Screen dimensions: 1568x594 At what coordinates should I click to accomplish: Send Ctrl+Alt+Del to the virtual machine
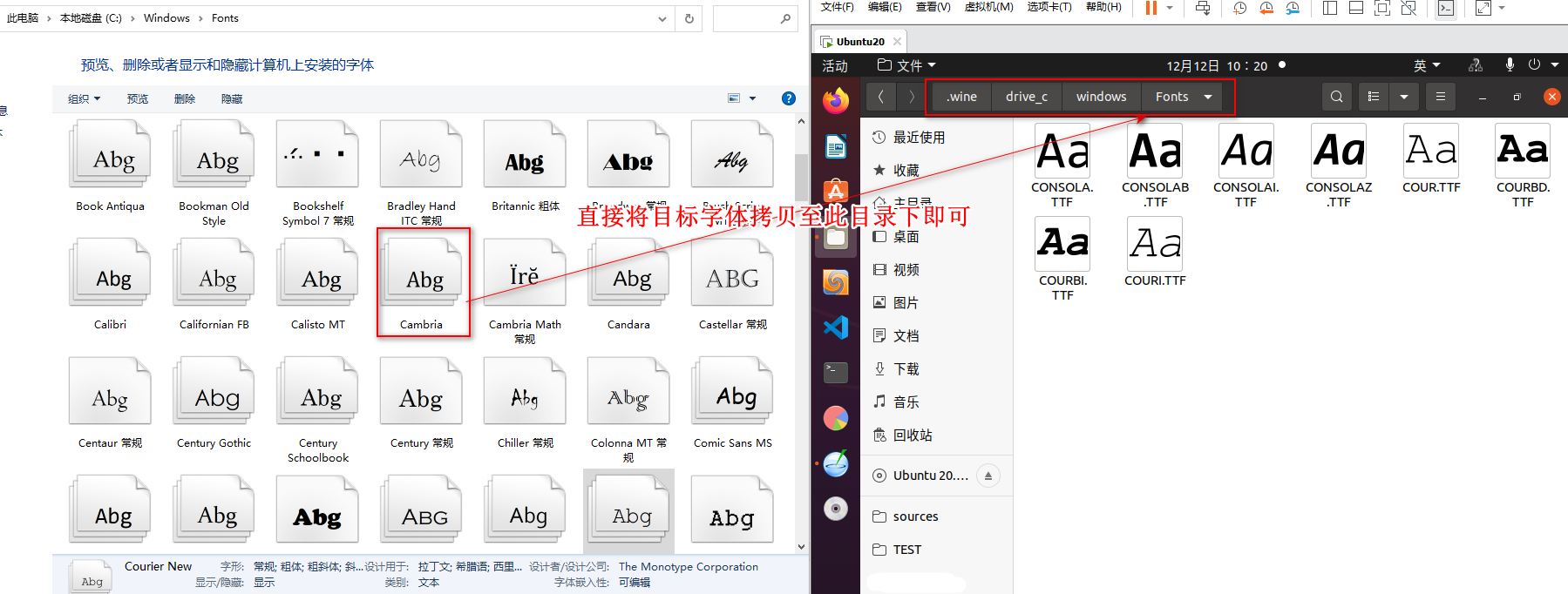1203,8
